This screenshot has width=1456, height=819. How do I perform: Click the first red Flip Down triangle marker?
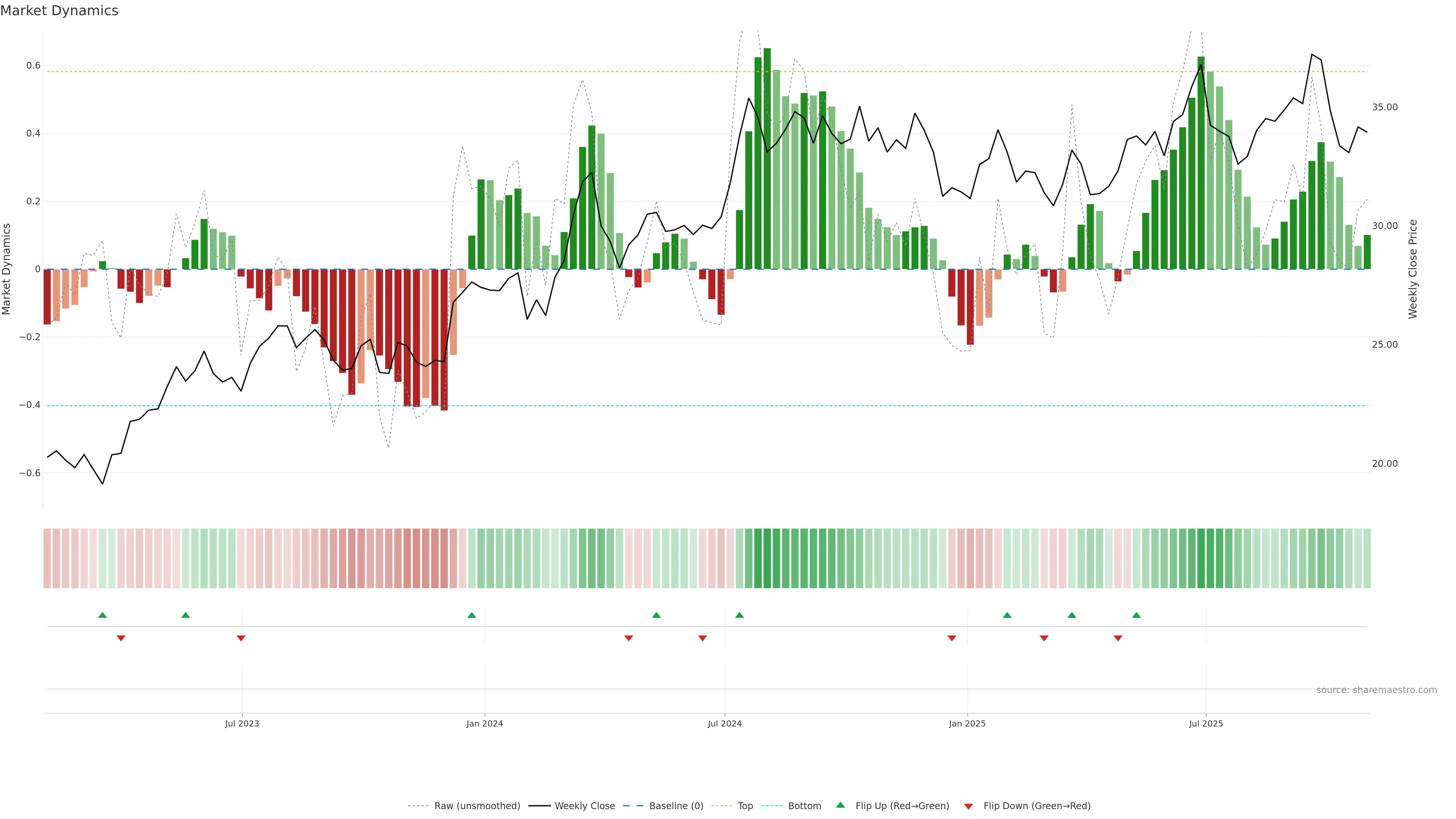click(121, 638)
